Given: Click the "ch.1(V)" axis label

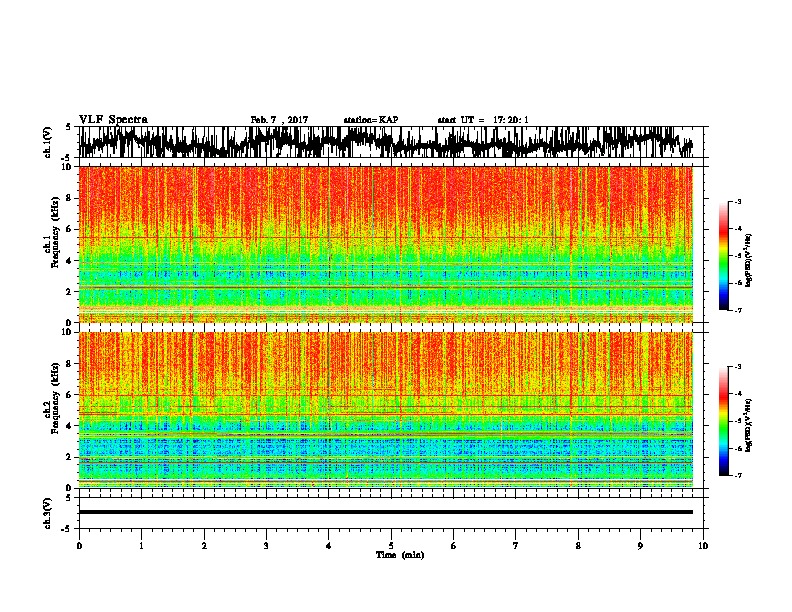Looking at the screenshot, I should [47, 142].
